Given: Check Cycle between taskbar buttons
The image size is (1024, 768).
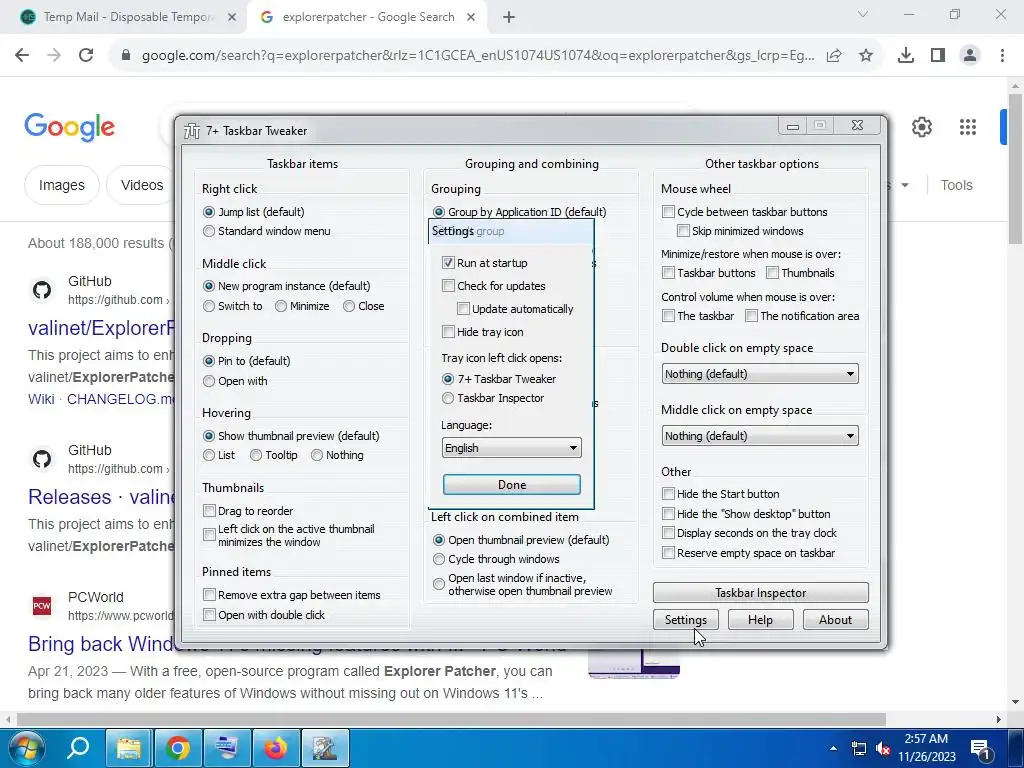Looking at the screenshot, I should [x=668, y=212].
